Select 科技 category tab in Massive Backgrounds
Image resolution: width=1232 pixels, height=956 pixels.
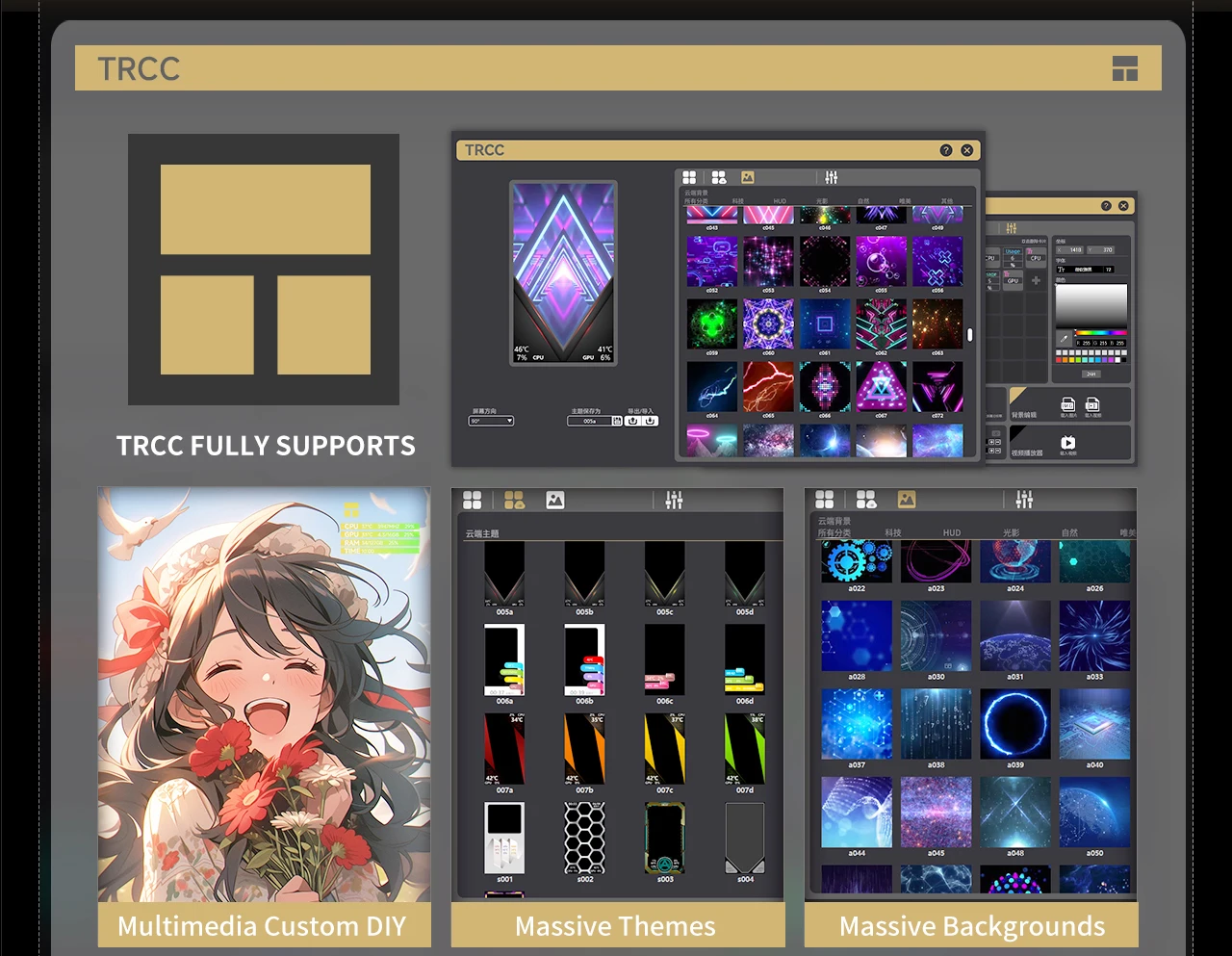pyautogui.click(x=893, y=532)
